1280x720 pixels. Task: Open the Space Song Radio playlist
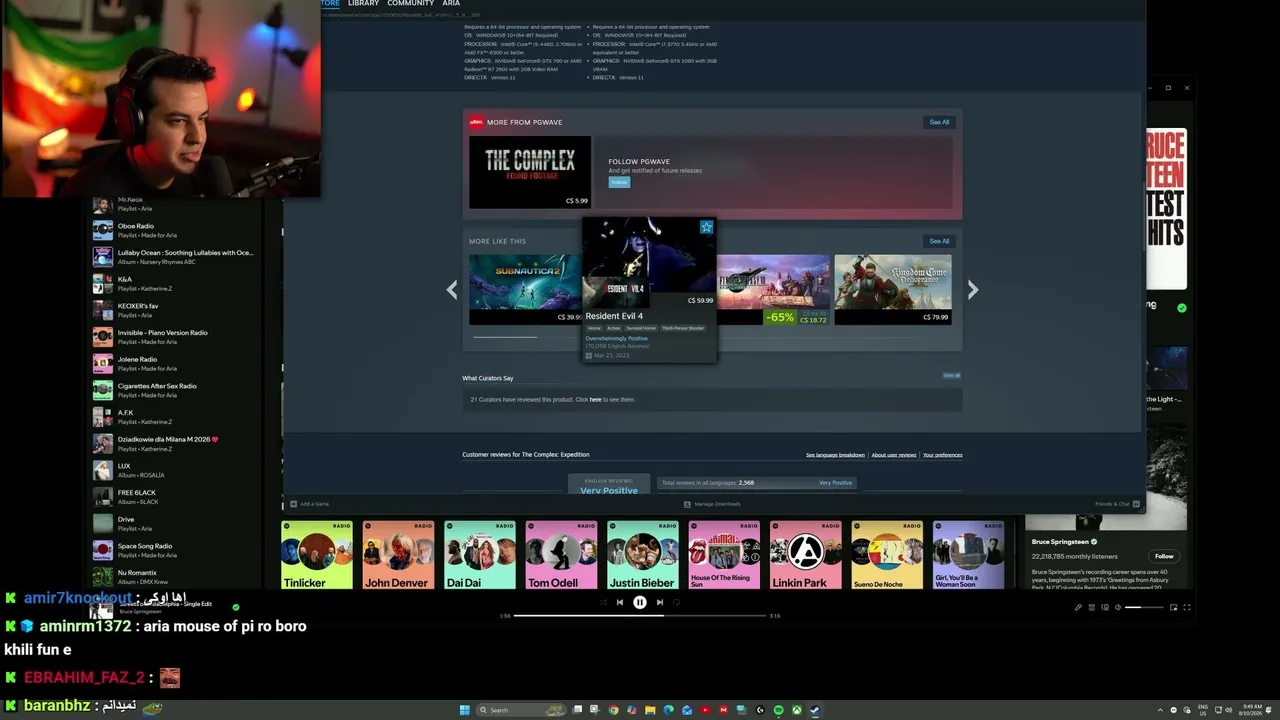pos(175,551)
